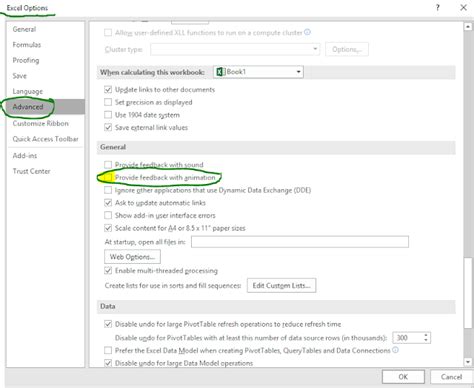Click the PivotTable rows number field

coord(408,338)
